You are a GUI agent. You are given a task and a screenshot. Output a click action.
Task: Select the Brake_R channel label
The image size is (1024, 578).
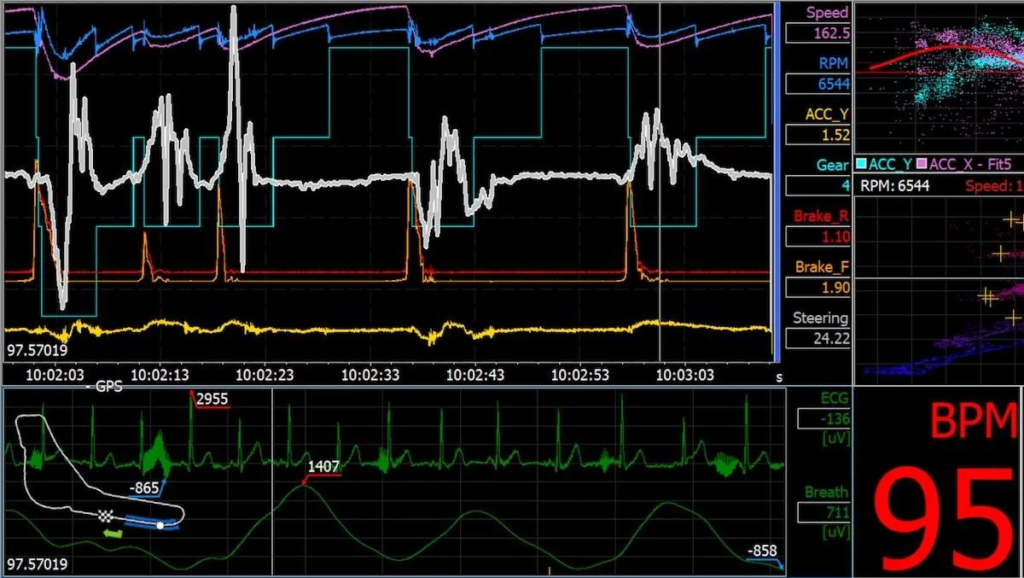tap(821, 216)
